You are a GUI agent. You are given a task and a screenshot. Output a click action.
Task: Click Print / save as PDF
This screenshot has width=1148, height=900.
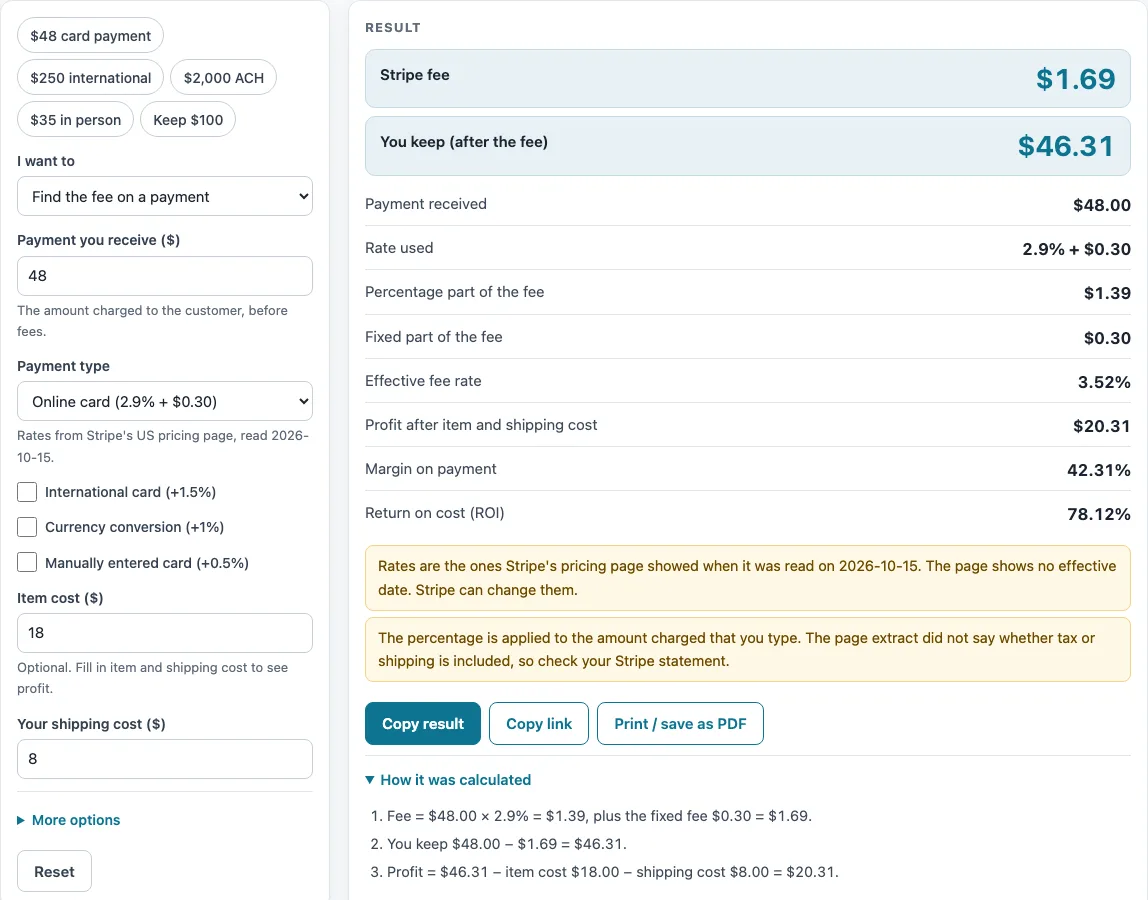(680, 724)
